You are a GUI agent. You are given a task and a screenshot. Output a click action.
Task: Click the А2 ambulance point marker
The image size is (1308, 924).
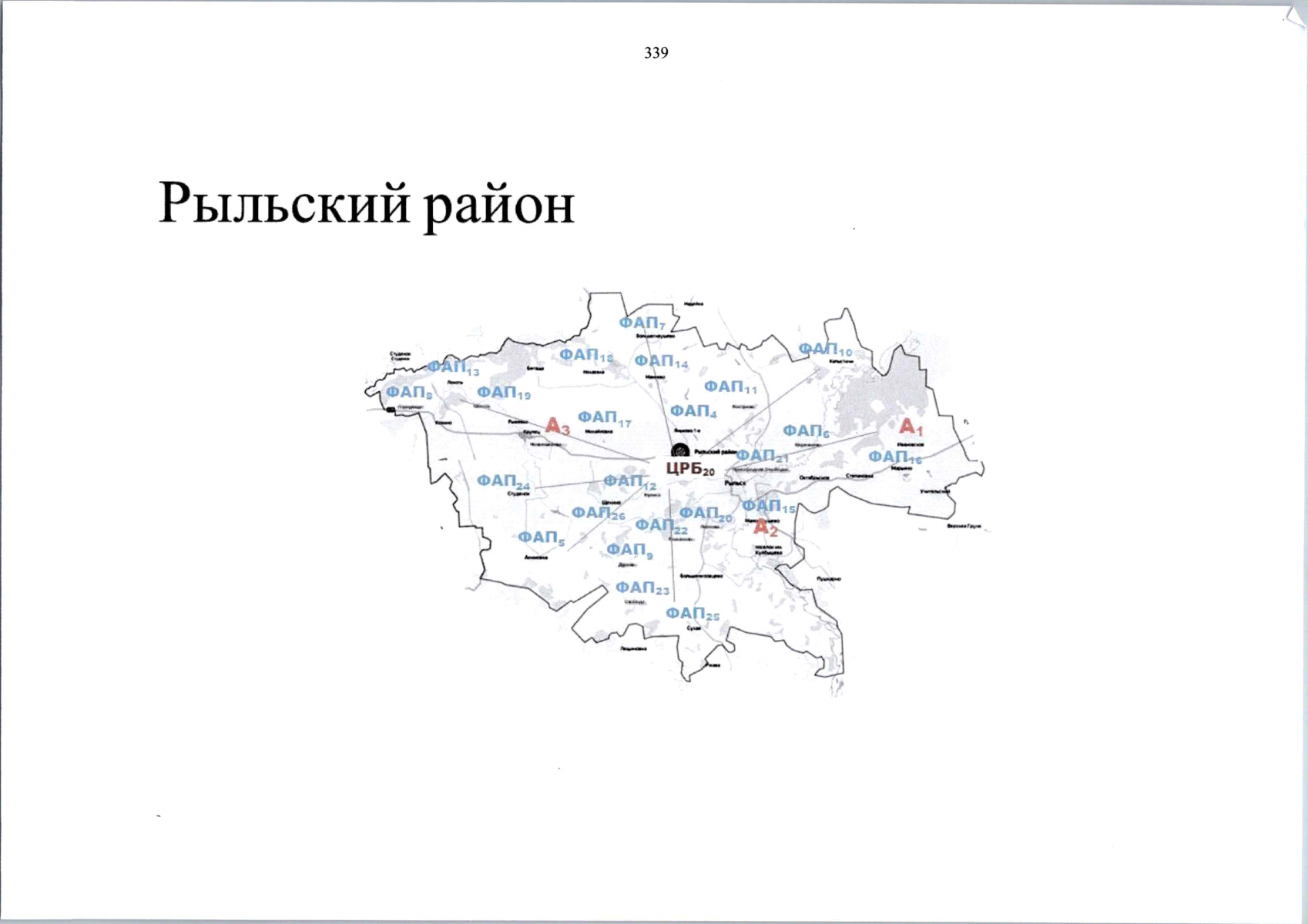tap(766, 527)
